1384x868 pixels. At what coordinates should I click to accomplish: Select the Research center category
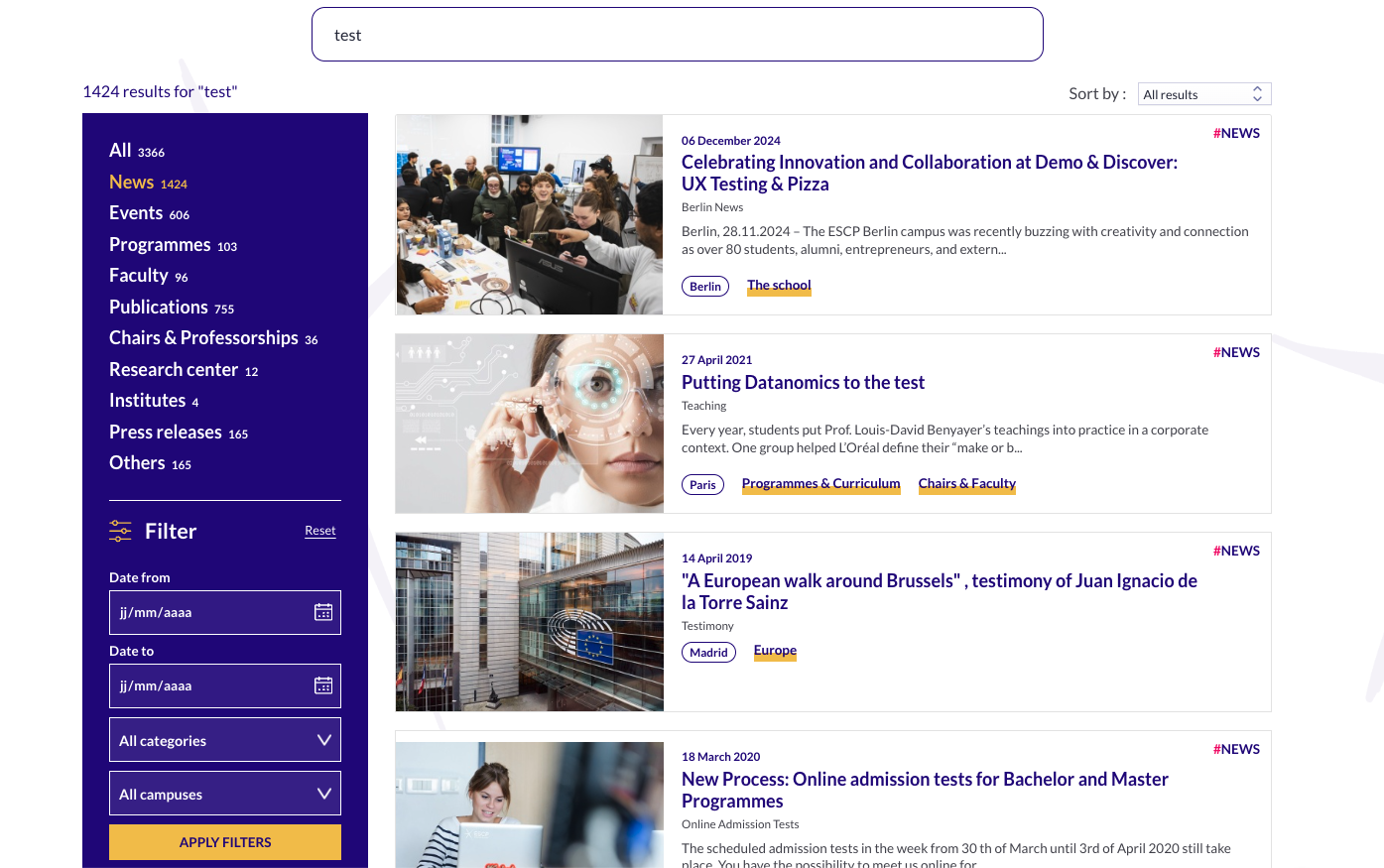pos(184,370)
